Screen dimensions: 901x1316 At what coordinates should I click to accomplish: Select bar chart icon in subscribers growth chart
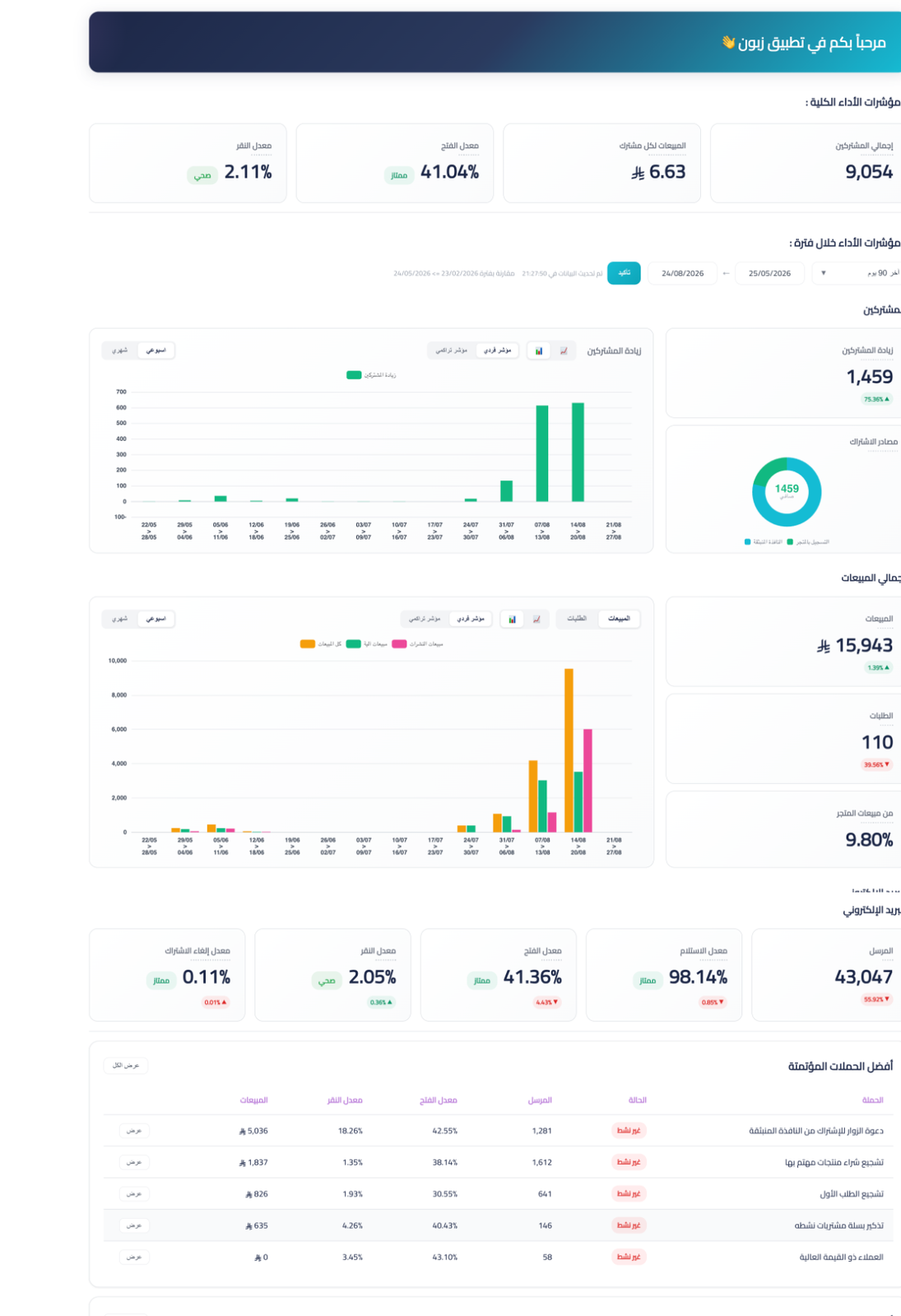point(539,350)
